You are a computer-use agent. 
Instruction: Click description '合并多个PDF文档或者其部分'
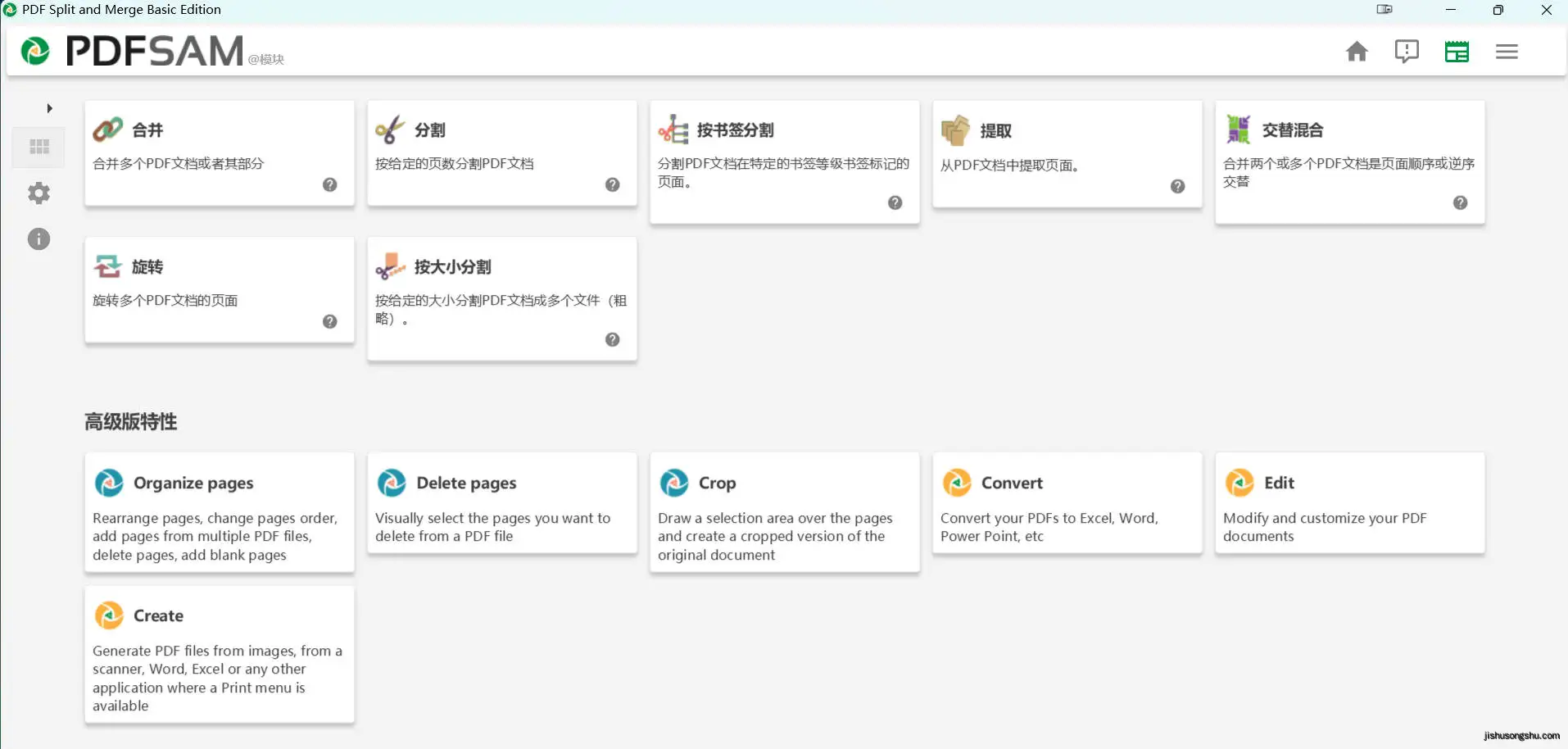[179, 163]
